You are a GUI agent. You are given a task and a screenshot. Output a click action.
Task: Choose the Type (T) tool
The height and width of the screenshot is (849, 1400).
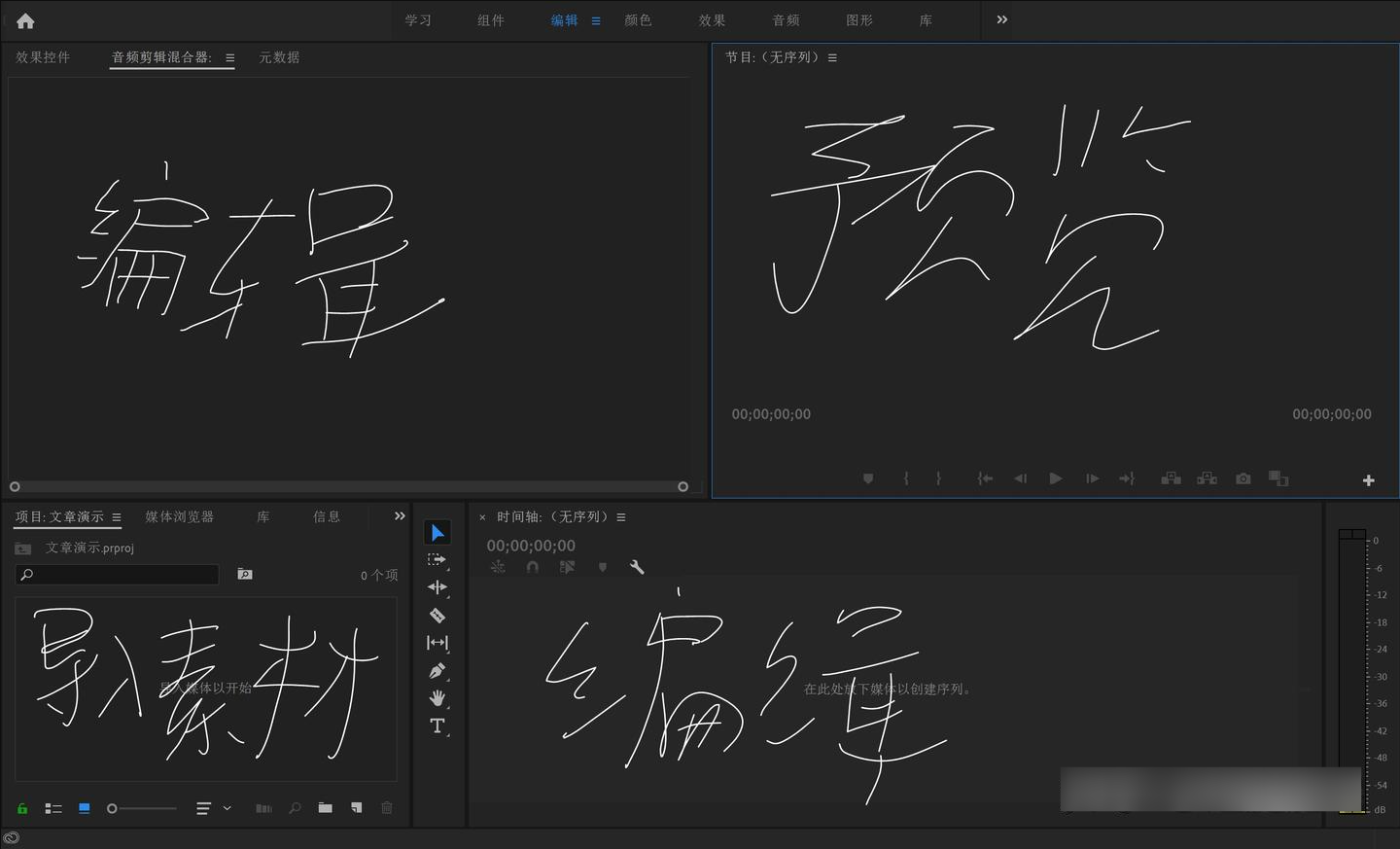[437, 725]
